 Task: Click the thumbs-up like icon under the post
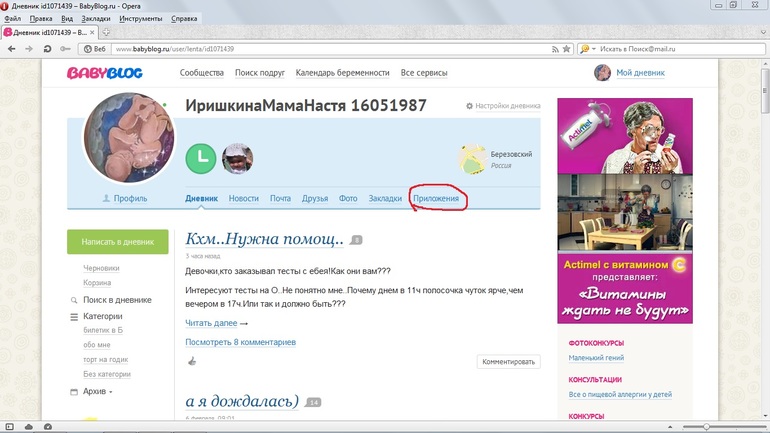click(192, 362)
